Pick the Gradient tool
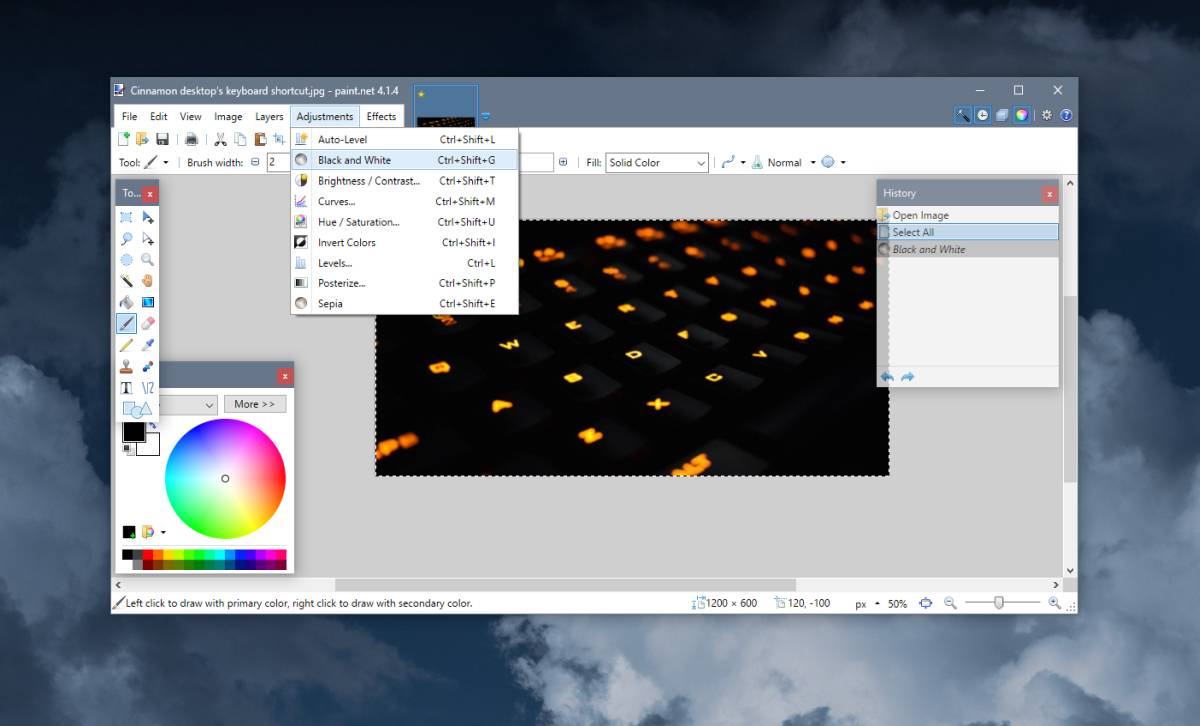1200x726 pixels. pos(149,300)
